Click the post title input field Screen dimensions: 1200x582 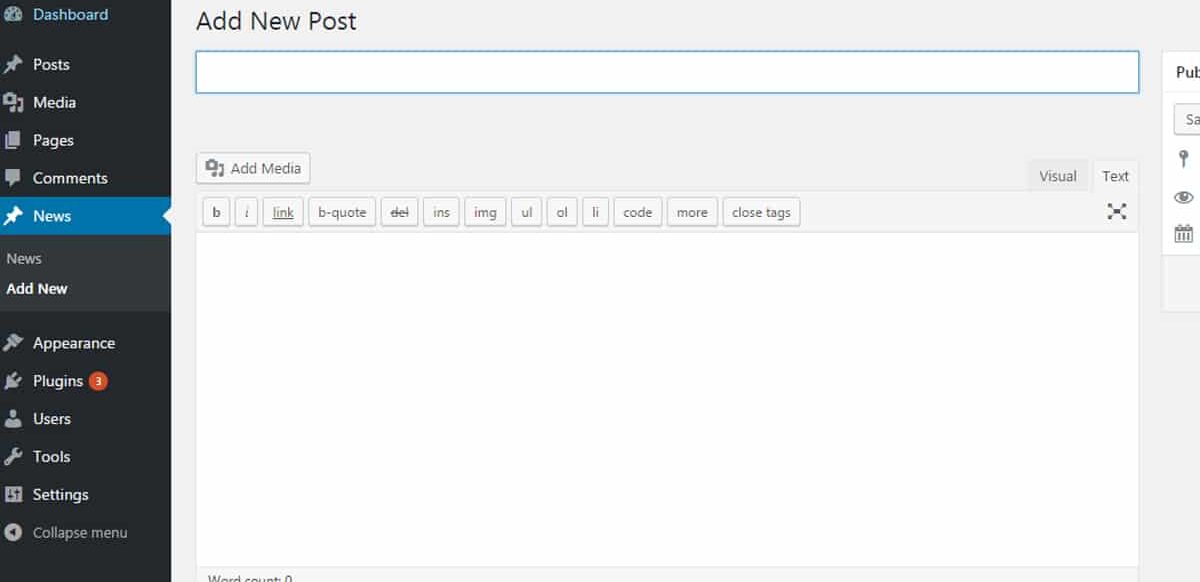click(x=667, y=72)
